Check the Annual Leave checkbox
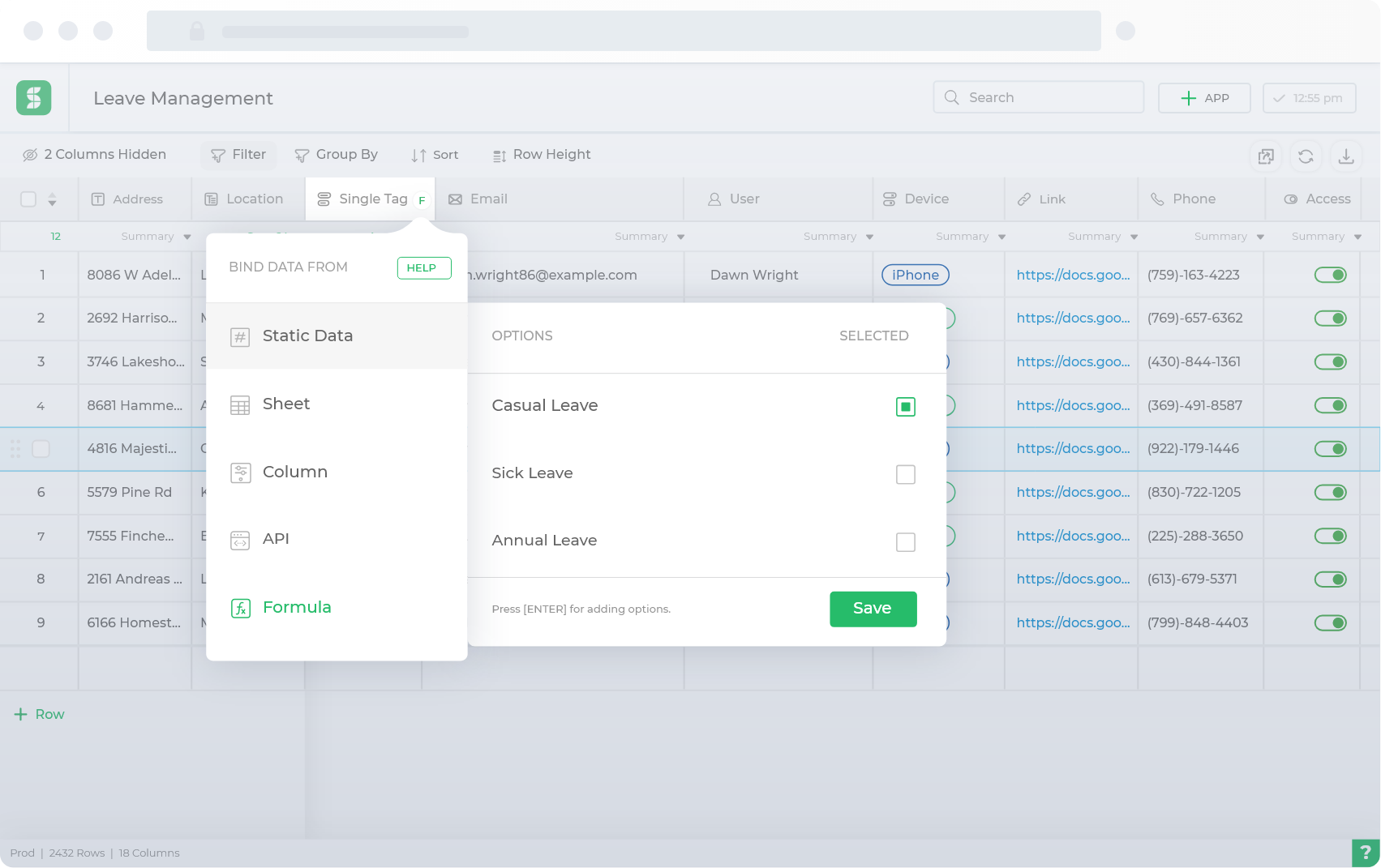 click(x=906, y=542)
